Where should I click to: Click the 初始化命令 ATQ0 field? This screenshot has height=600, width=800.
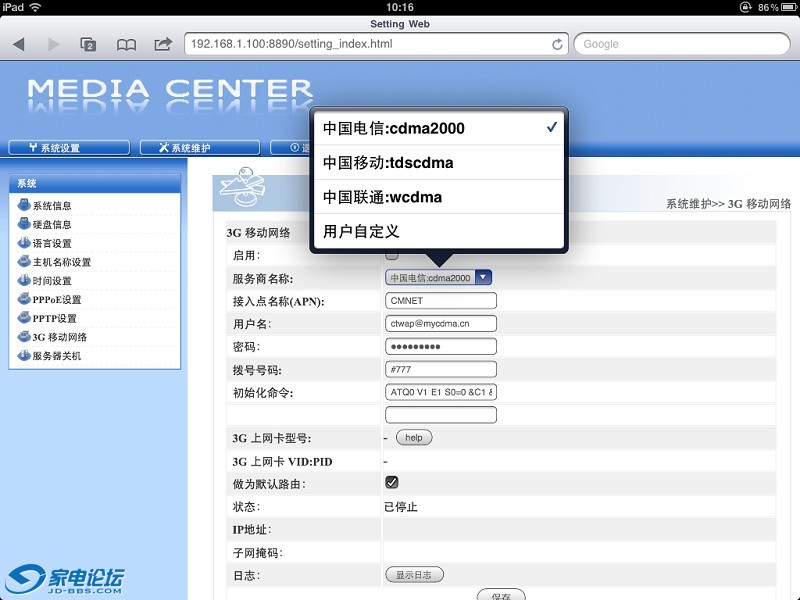[441, 392]
